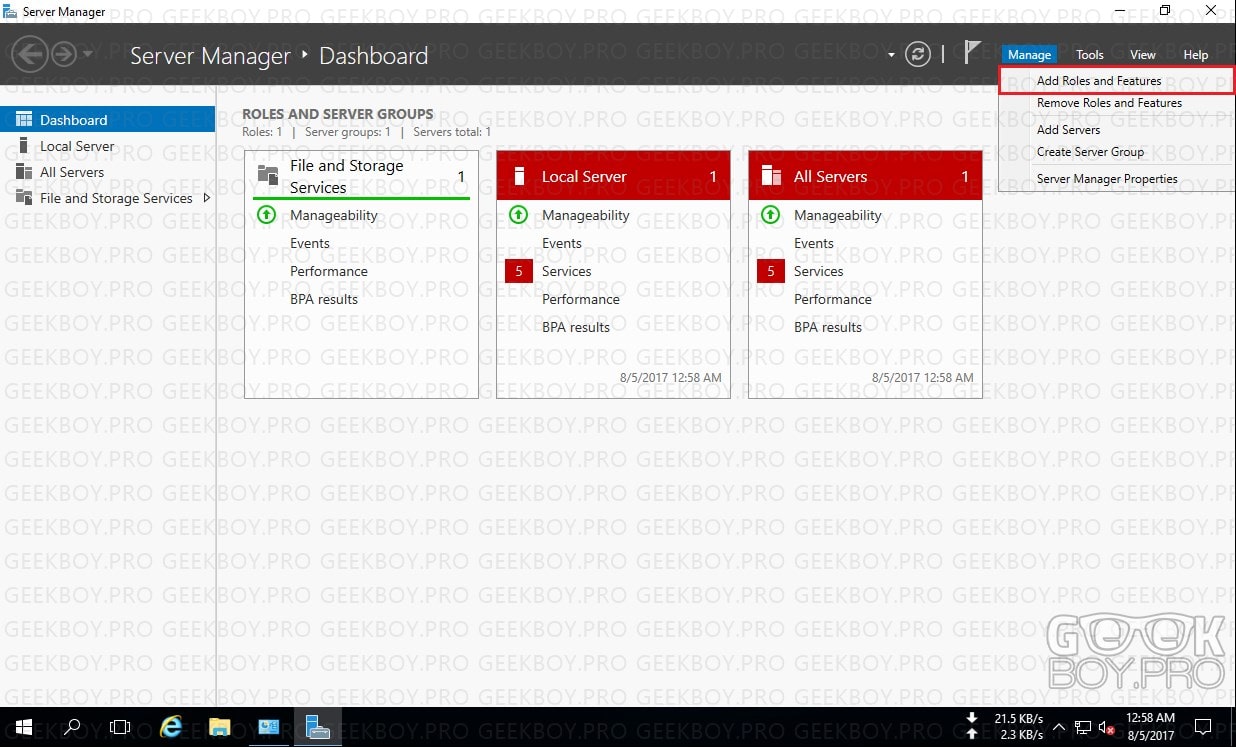Open the Tools menu
Screen dimensions: 1236x747
[x=1090, y=55]
